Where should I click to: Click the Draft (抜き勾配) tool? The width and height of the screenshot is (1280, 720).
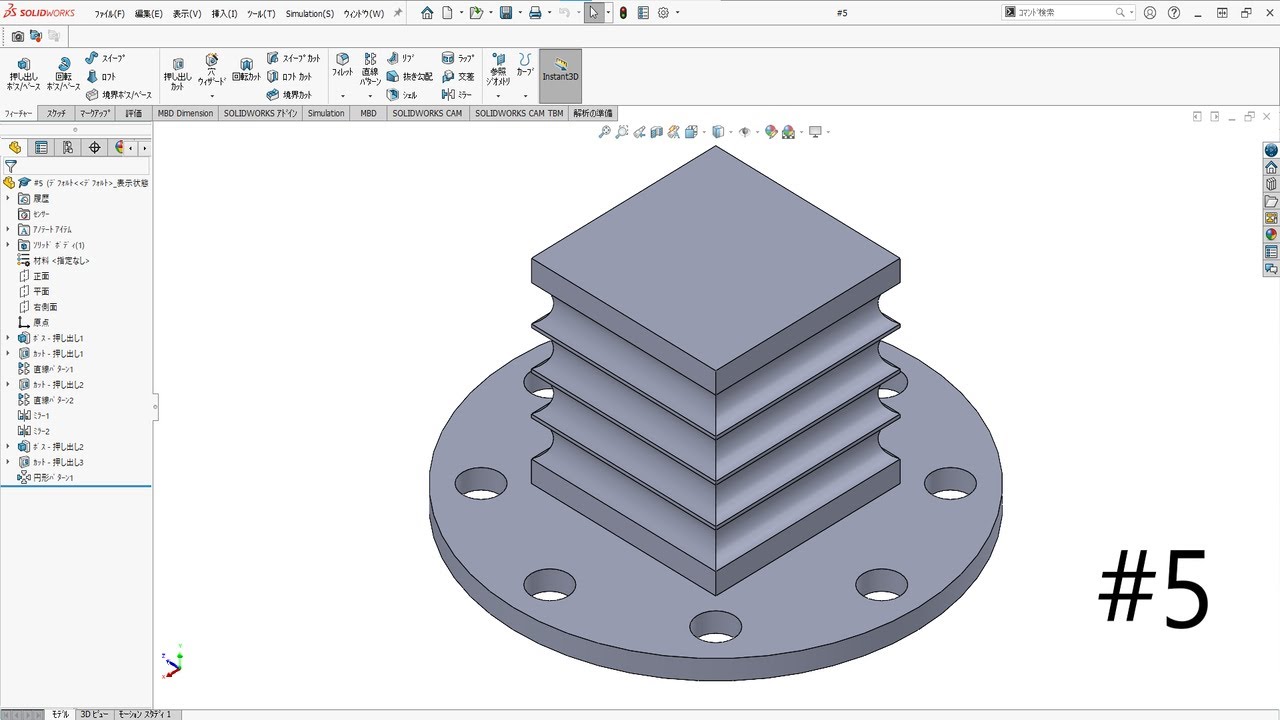[x=410, y=76]
